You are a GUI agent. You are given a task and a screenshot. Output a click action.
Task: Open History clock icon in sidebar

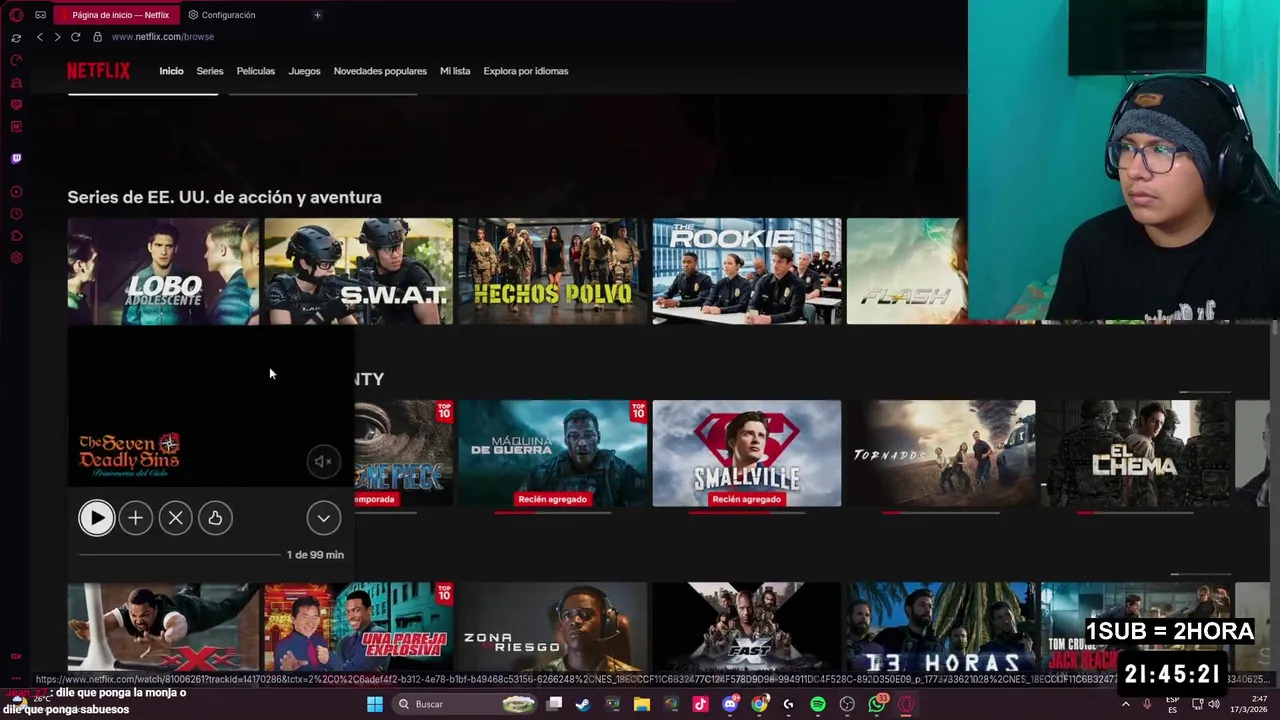click(16, 214)
